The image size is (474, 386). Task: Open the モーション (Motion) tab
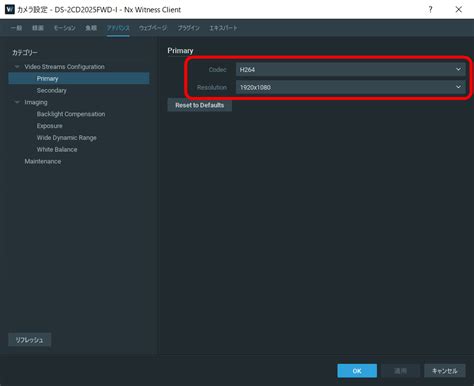65,28
